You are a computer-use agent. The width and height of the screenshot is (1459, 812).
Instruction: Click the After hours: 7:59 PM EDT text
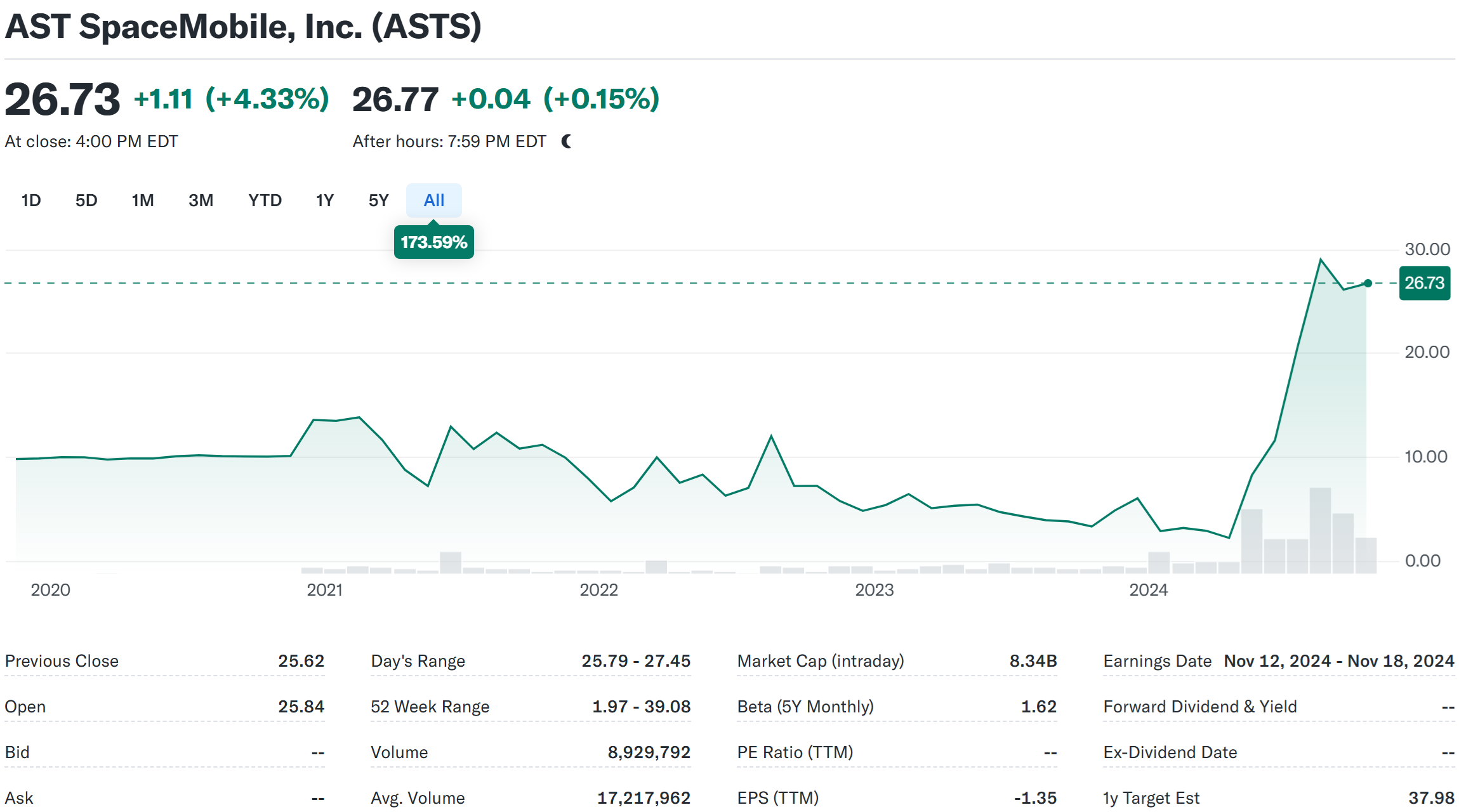[449, 141]
